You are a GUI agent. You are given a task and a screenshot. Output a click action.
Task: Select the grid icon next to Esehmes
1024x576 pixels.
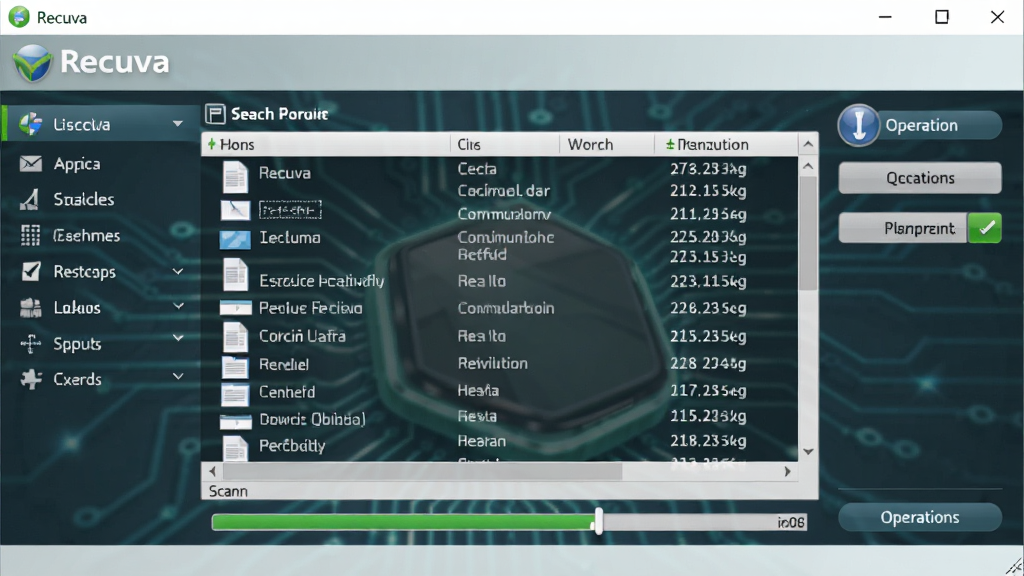30,235
